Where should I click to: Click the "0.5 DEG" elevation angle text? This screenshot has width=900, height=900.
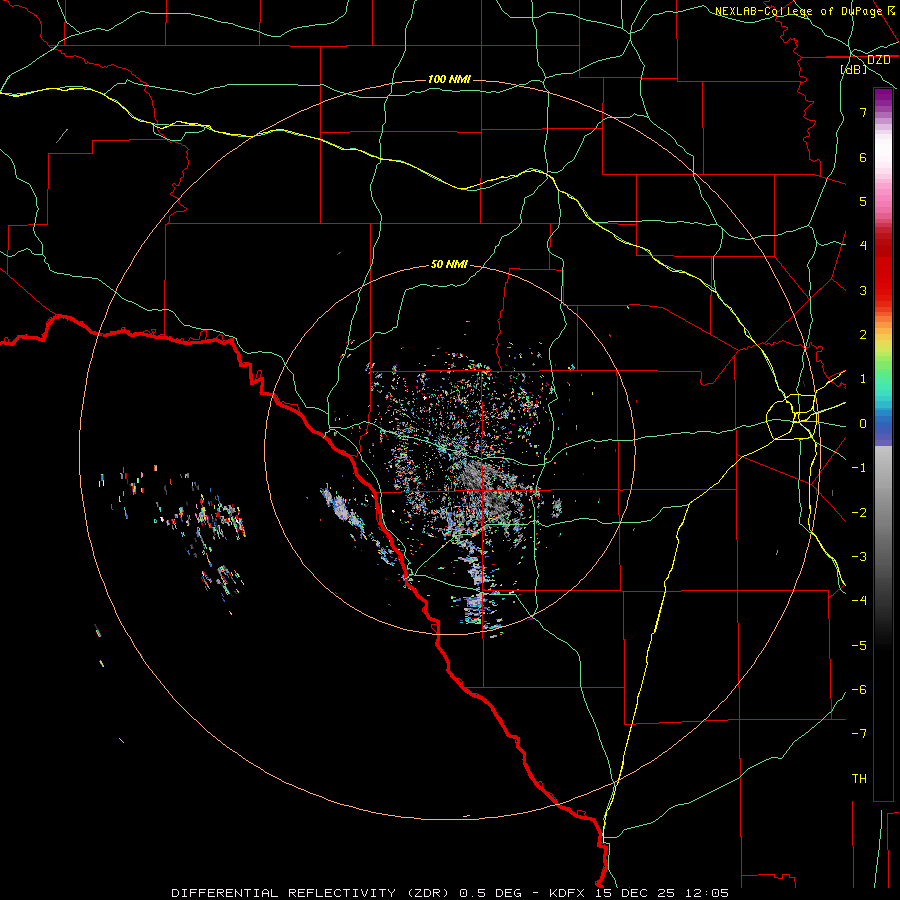pos(490,893)
